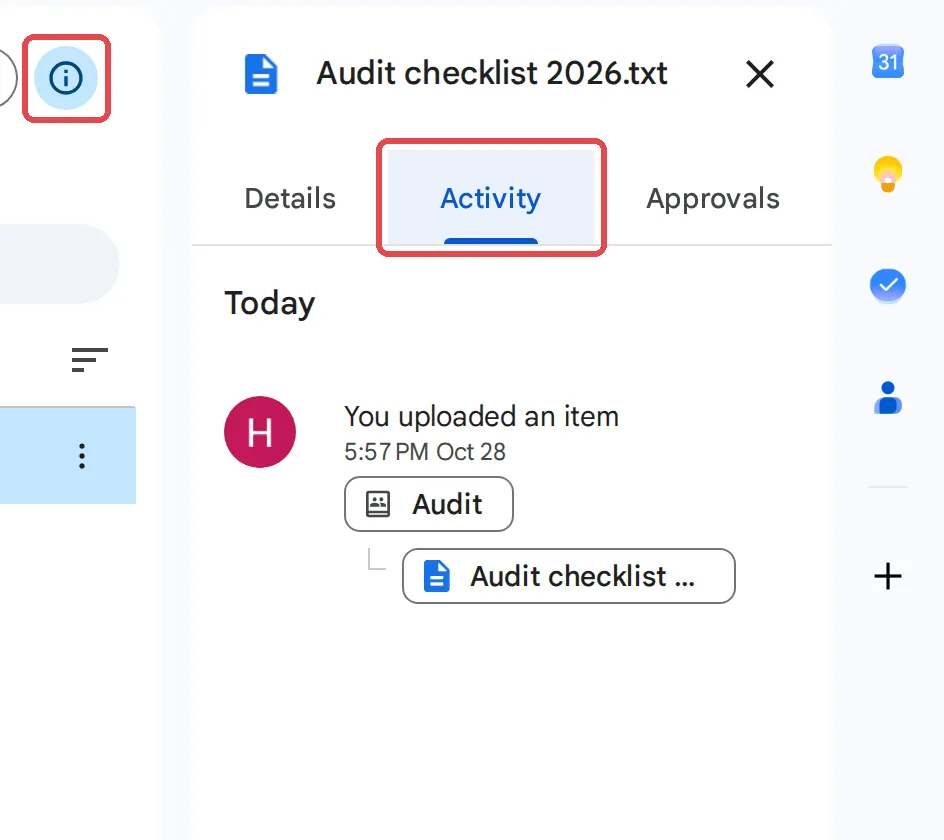
Task: Click the blue document icon in header
Action: (x=261, y=74)
